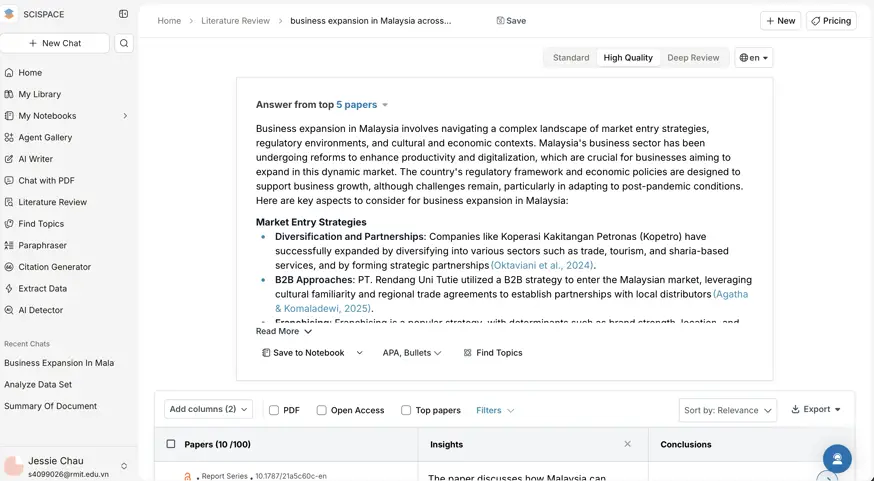Open Home in the sidebar
This screenshot has width=874, height=481.
[x=30, y=72]
